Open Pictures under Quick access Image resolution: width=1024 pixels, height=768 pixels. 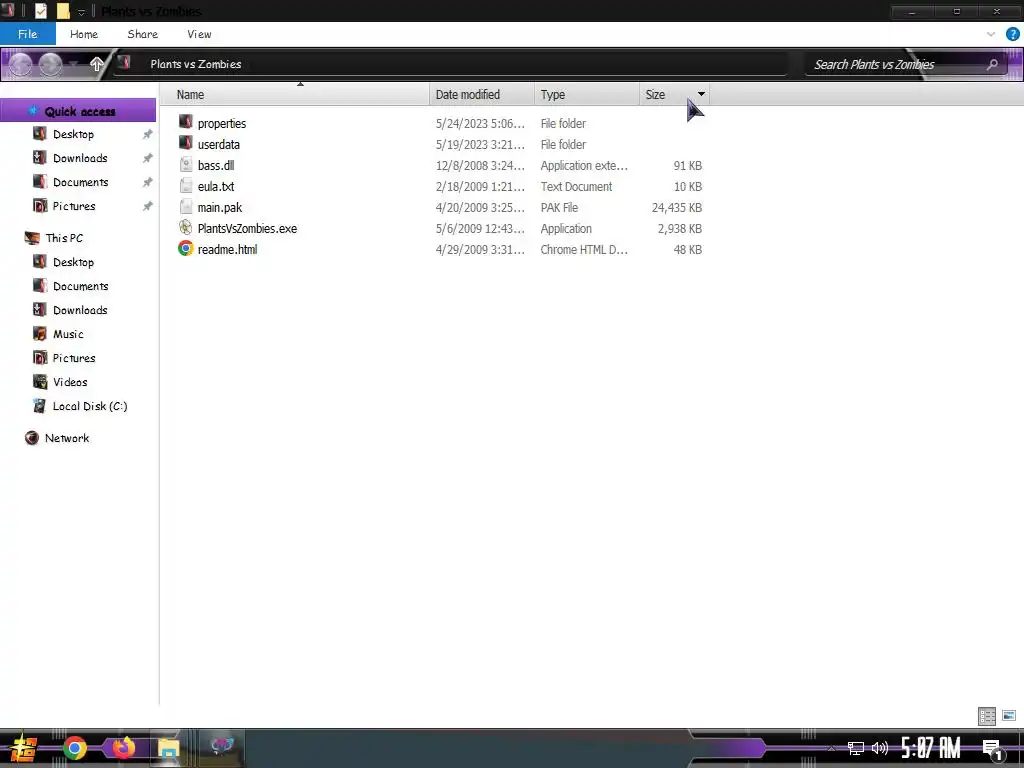[x=74, y=206]
